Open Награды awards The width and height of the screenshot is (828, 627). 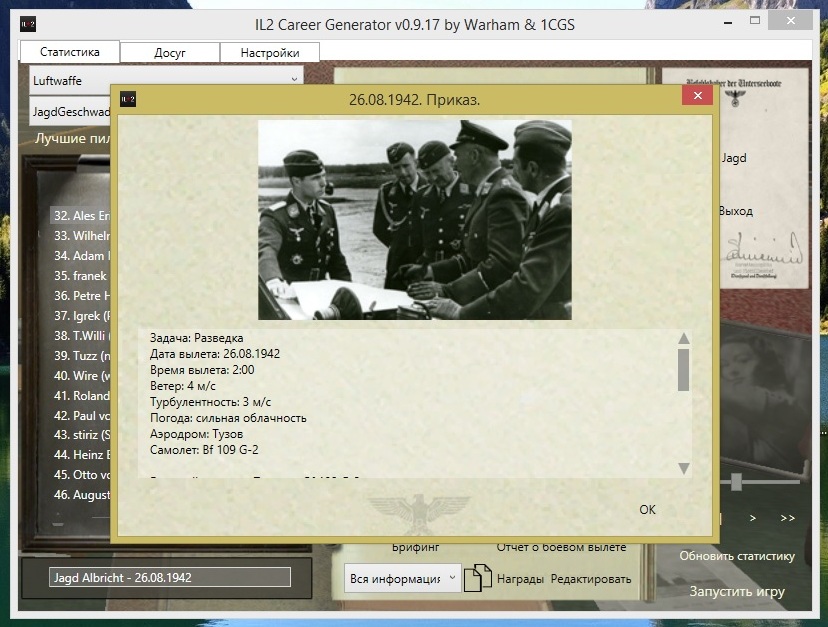(520, 579)
